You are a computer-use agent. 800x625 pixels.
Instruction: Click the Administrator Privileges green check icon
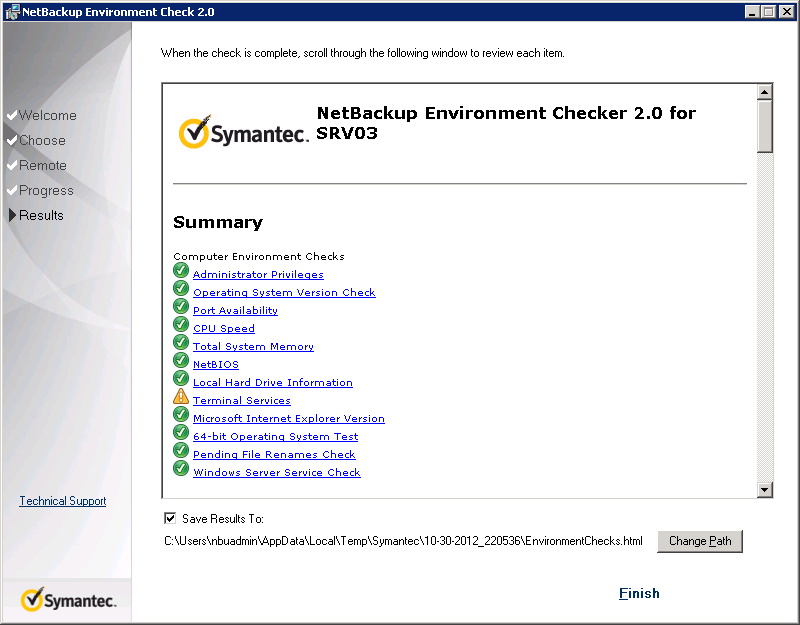181,270
